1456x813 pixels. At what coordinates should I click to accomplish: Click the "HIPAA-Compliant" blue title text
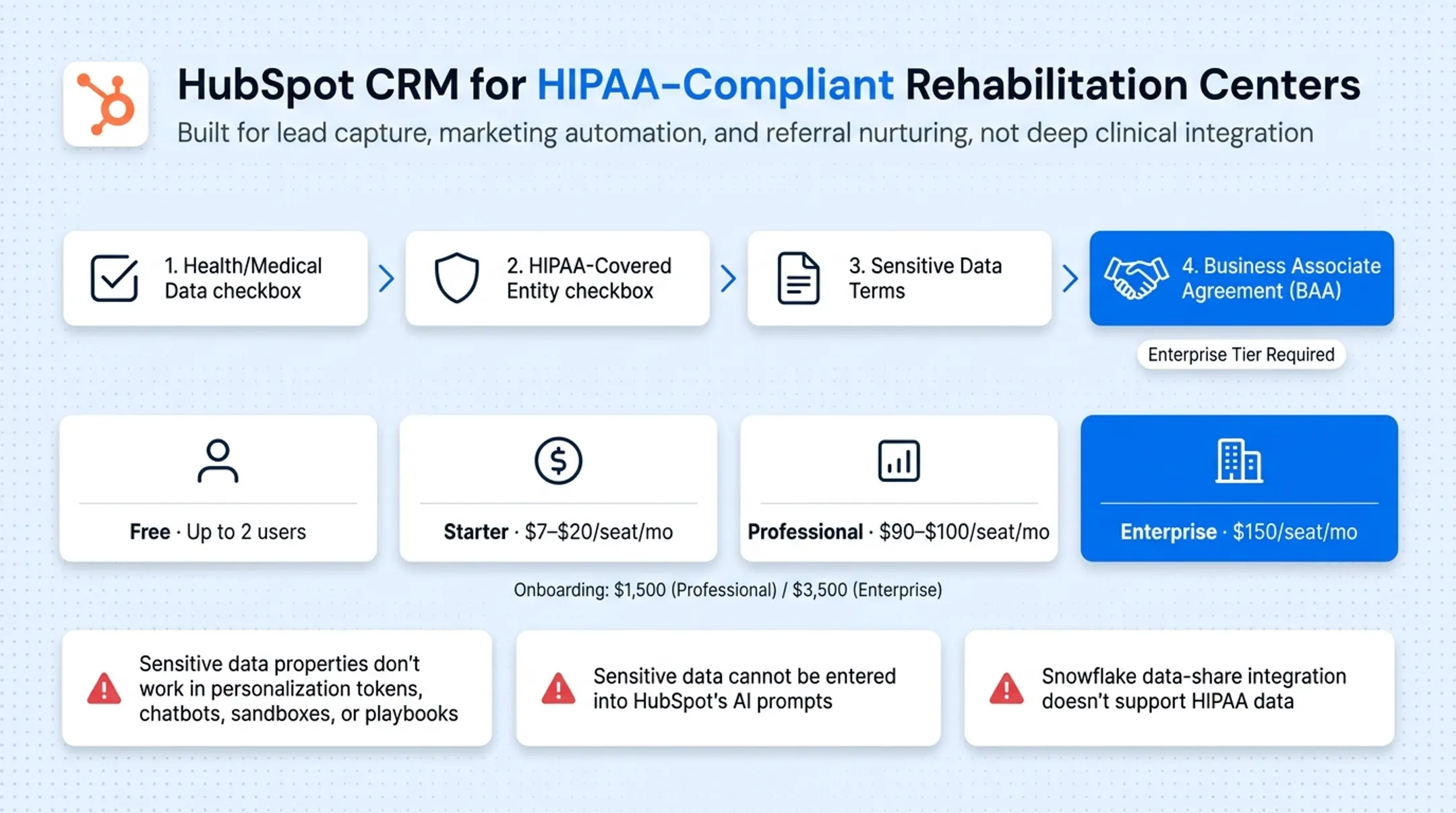(x=715, y=85)
